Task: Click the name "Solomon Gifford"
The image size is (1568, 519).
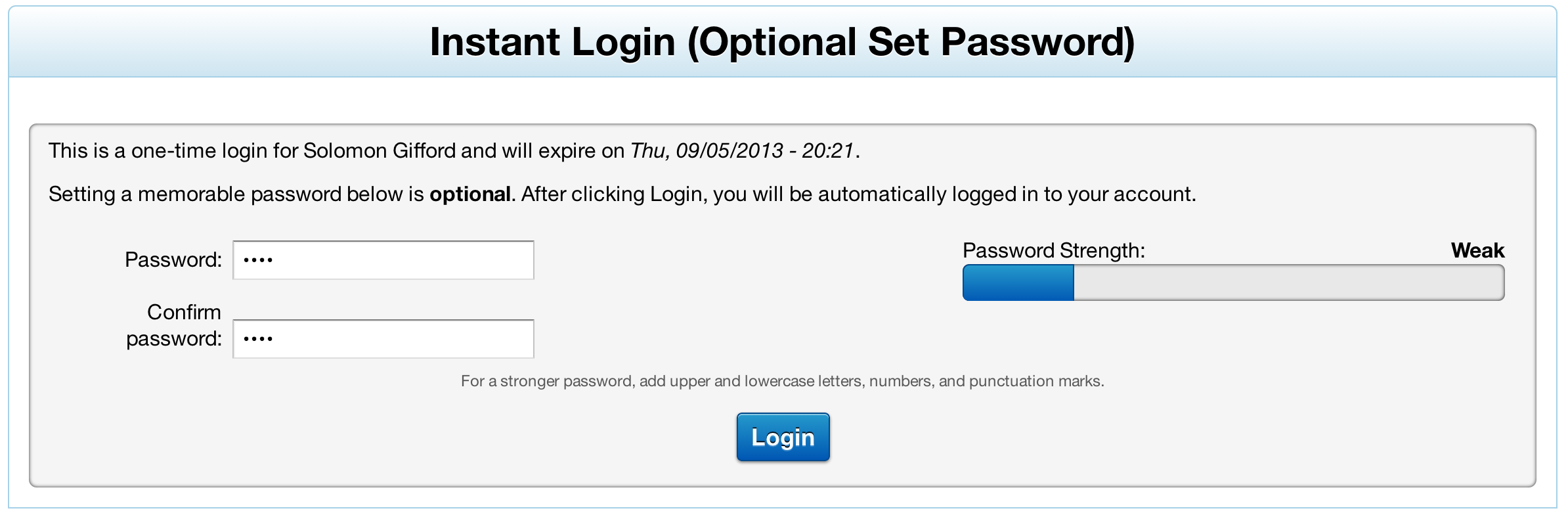Action: [x=379, y=151]
